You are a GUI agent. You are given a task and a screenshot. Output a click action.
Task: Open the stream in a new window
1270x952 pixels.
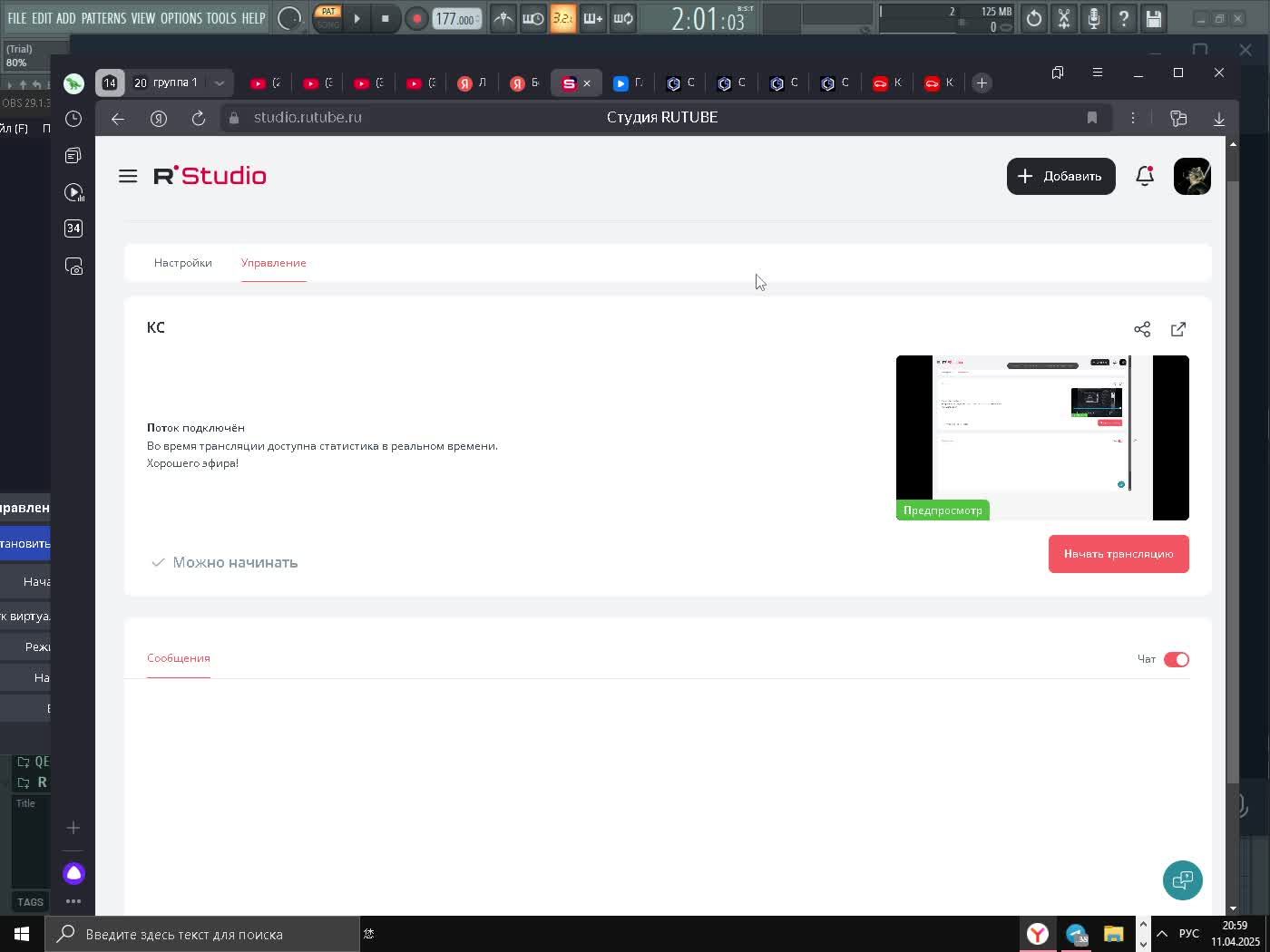[x=1178, y=329]
